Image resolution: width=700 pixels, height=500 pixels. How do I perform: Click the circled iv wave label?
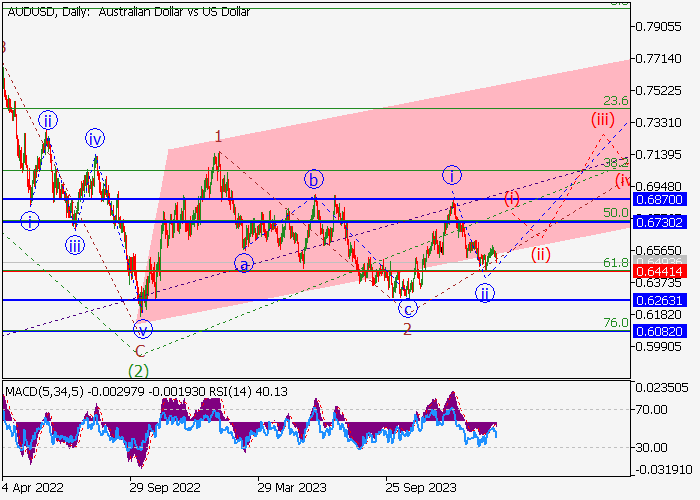(95, 139)
